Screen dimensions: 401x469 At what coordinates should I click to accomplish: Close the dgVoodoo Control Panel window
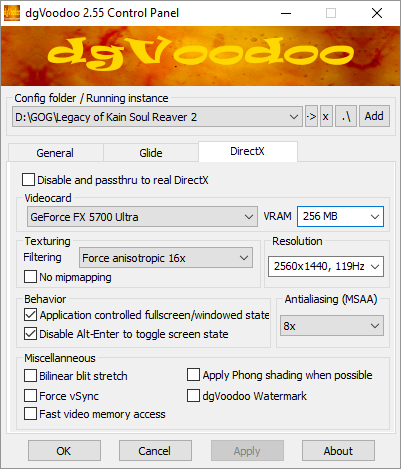[377, 13]
